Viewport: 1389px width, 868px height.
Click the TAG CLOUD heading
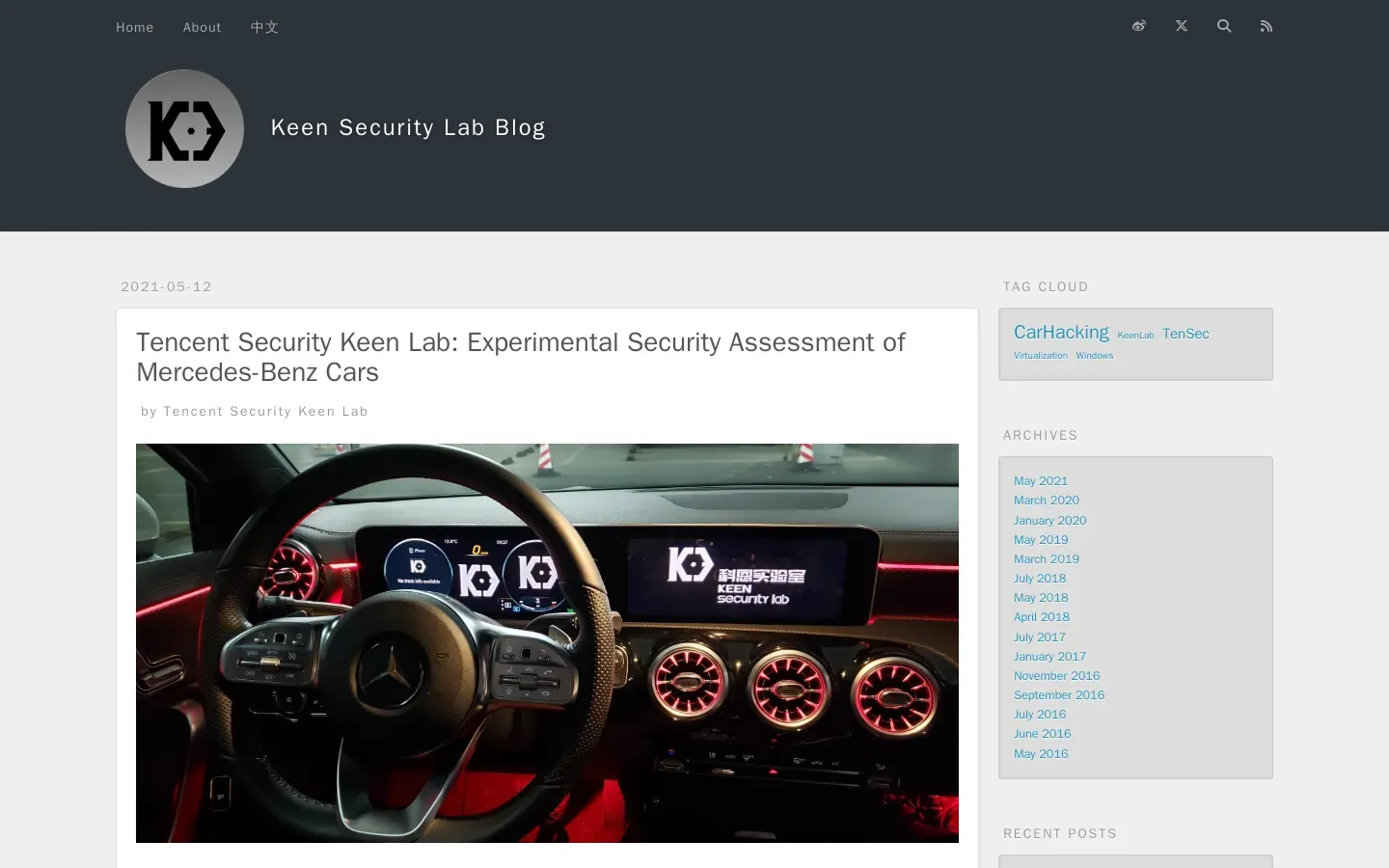[x=1046, y=286]
